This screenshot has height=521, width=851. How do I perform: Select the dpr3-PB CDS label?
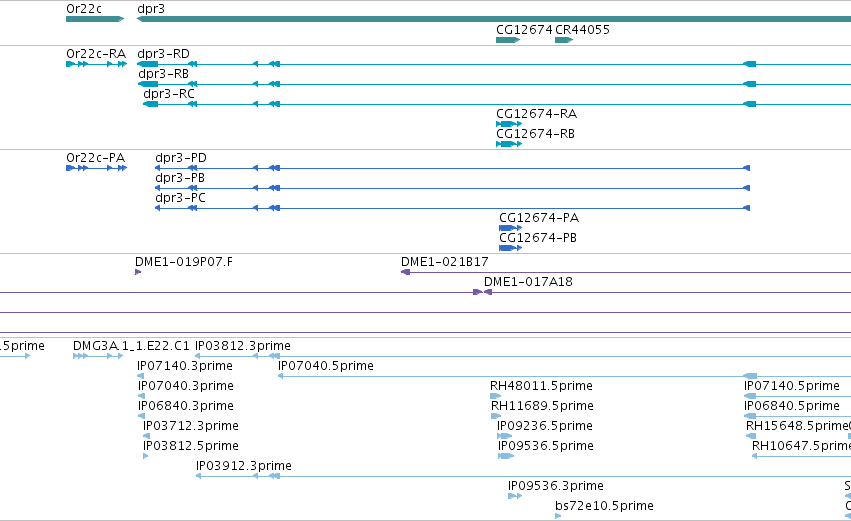(x=180, y=178)
